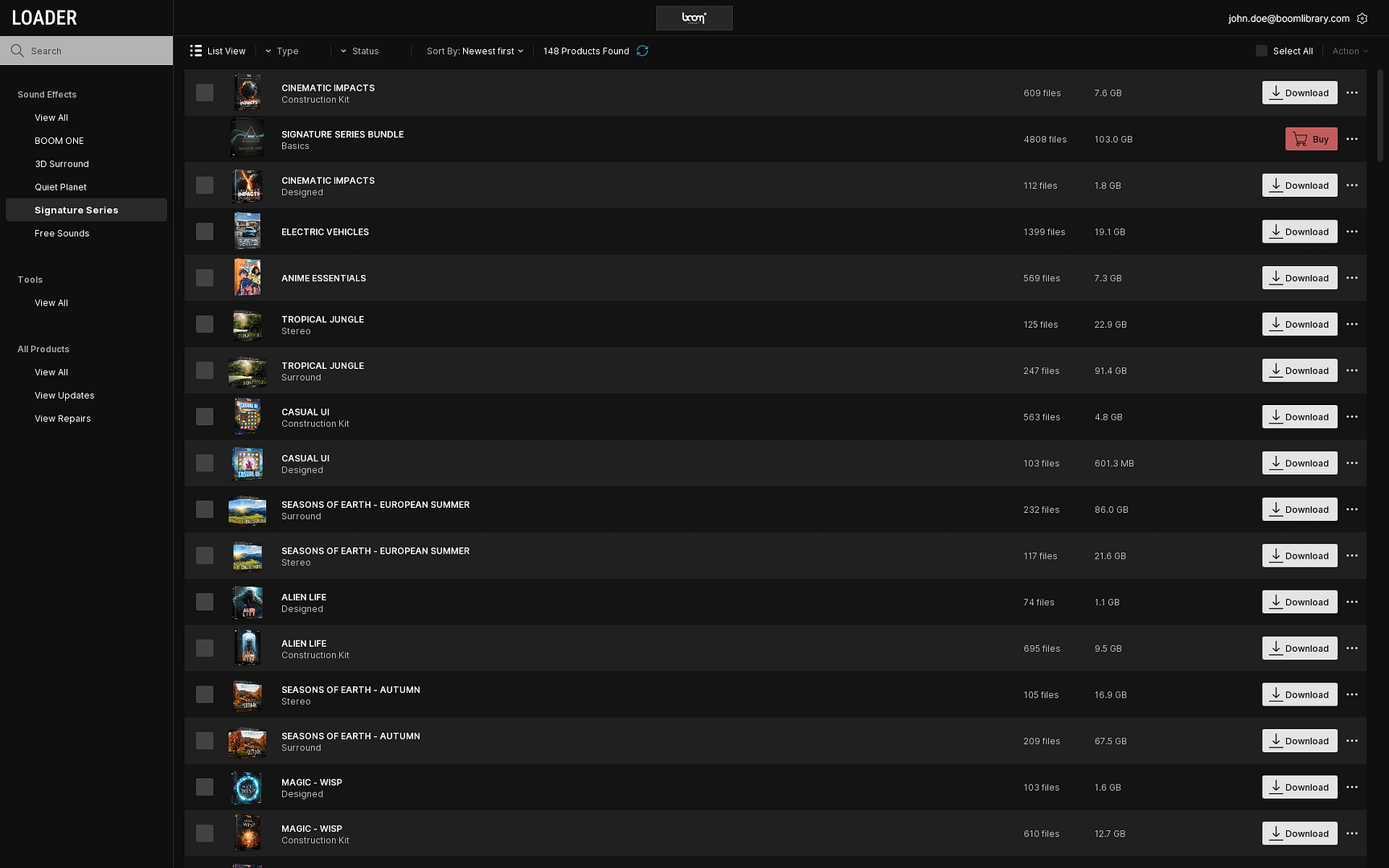
Task: Go to Quiet Planet category
Action: coord(60,187)
